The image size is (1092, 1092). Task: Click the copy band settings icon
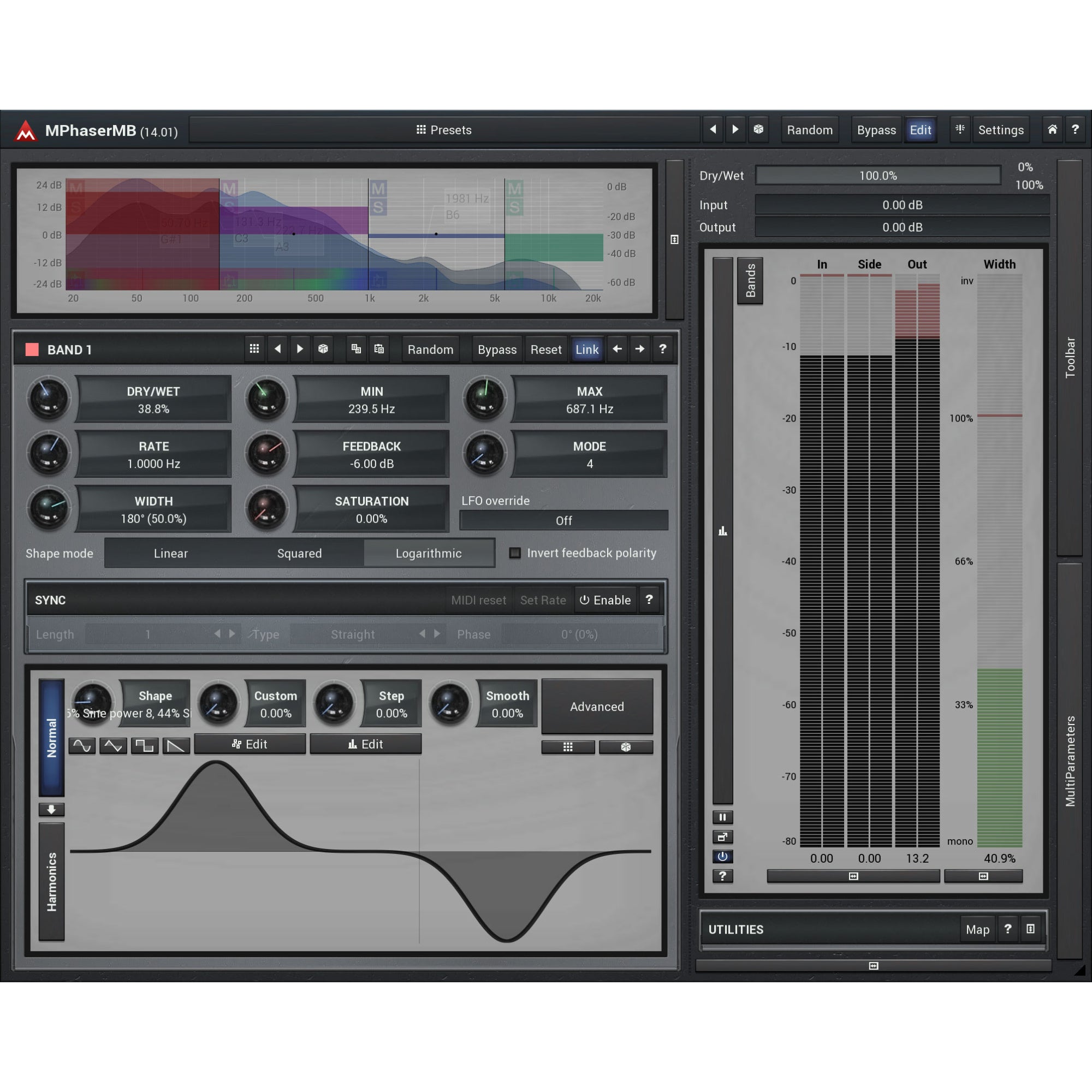[355, 349]
